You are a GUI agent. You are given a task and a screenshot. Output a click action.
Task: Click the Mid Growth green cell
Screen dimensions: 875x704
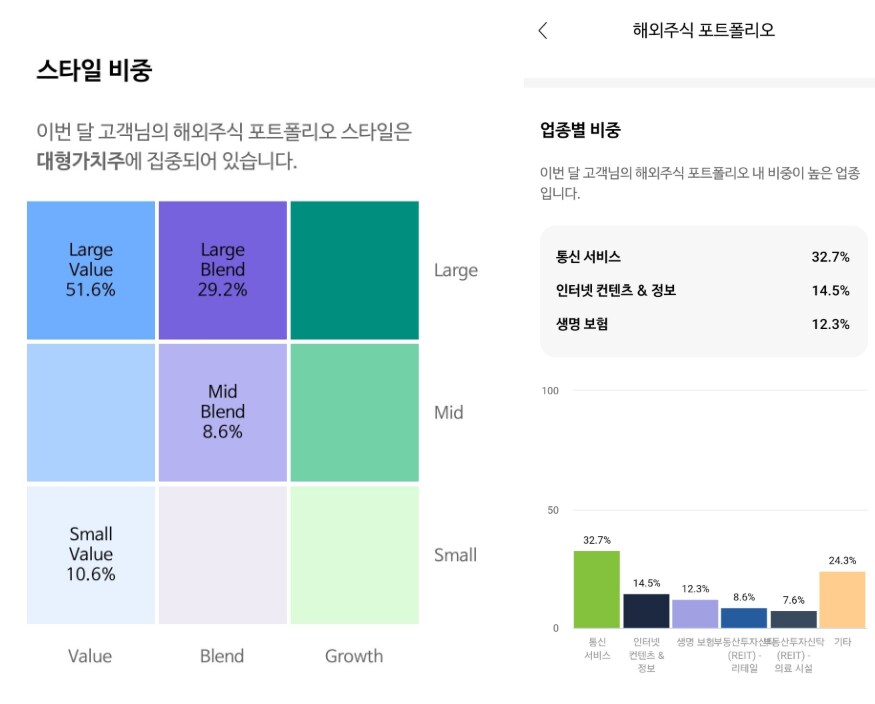click(354, 412)
